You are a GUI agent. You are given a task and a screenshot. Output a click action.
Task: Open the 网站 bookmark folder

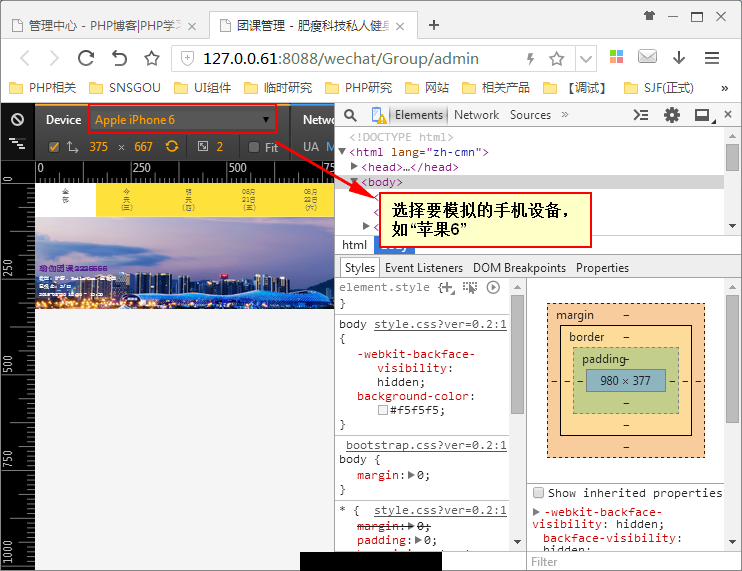pos(427,88)
